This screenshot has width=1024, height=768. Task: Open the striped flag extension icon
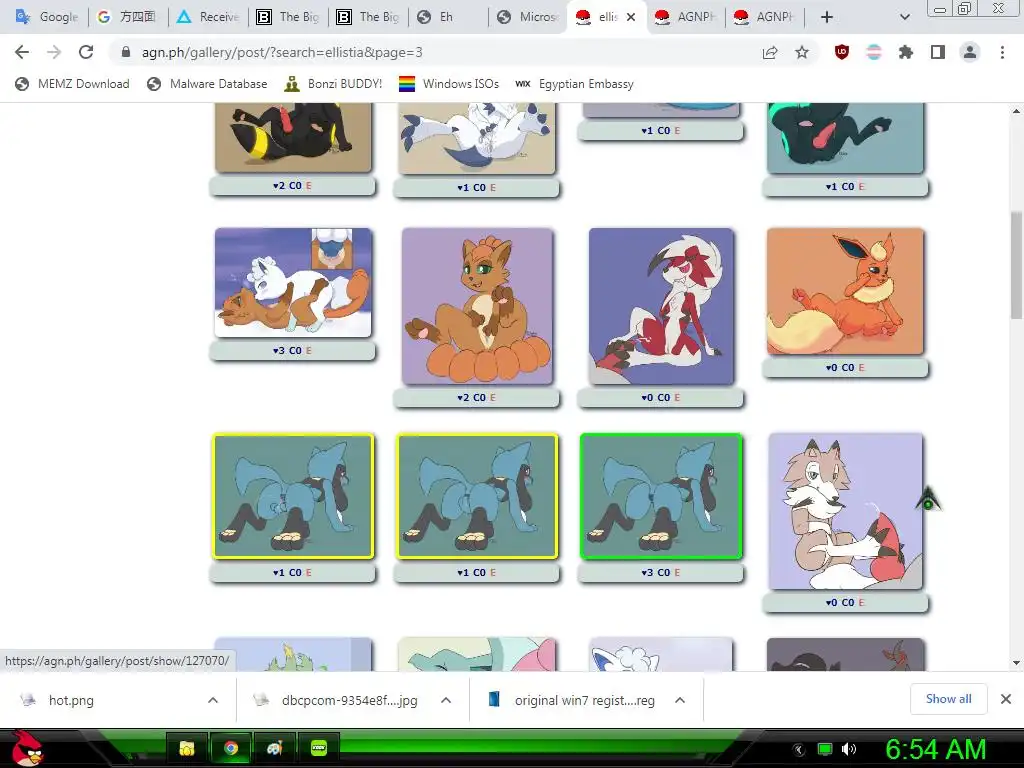click(873, 52)
